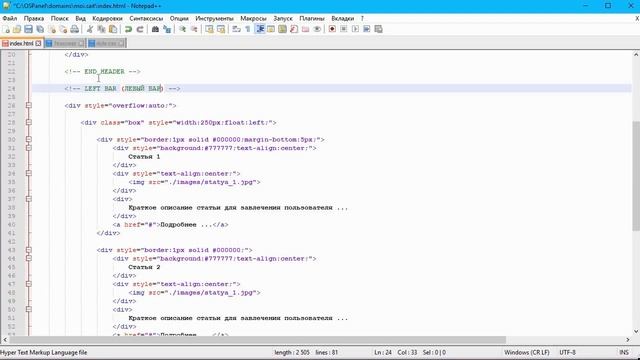This screenshot has width=640, height=360.
Task: Toggle the Document Map panel icon
Action: tap(282, 29)
